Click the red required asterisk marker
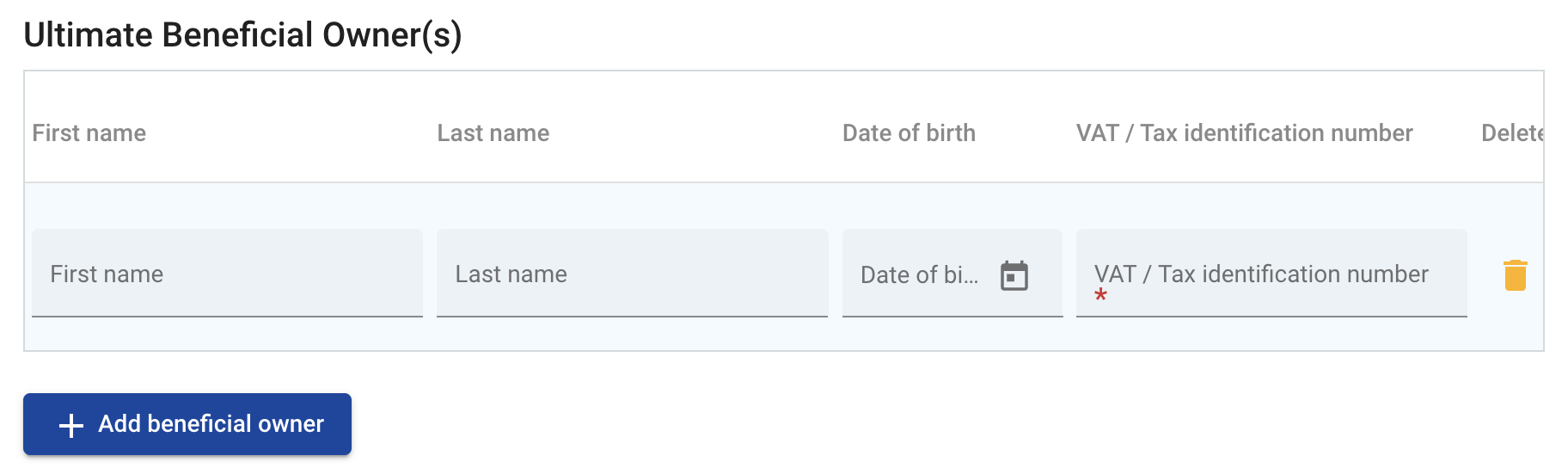The height and width of the screenshot is (468, 1568). coord(1100,295)
